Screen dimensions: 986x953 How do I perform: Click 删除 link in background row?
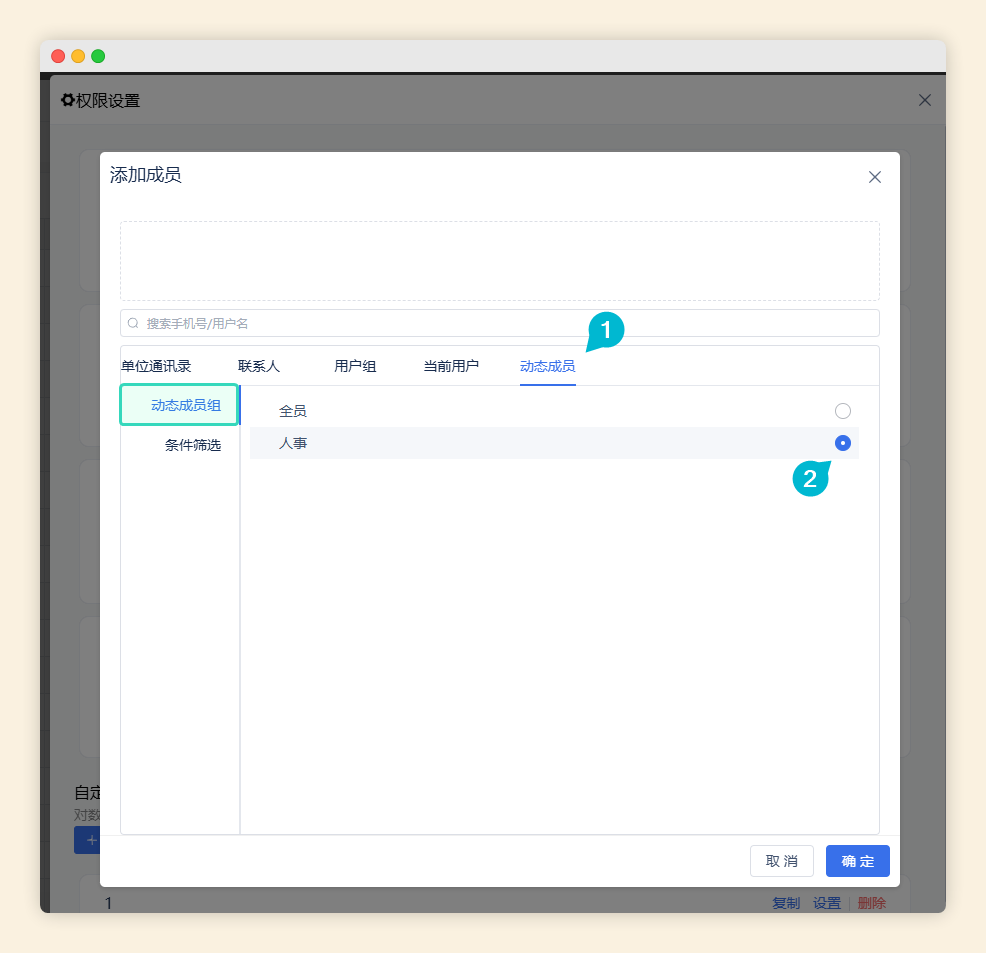coord(872,903)
